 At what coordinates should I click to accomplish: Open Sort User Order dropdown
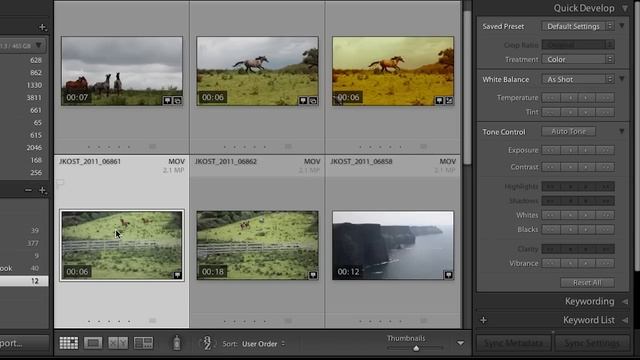(263, 344)
